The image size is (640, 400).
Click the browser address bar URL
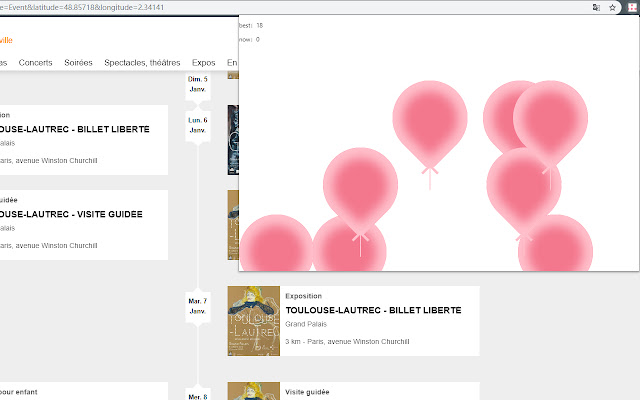[x=82, y=7]
